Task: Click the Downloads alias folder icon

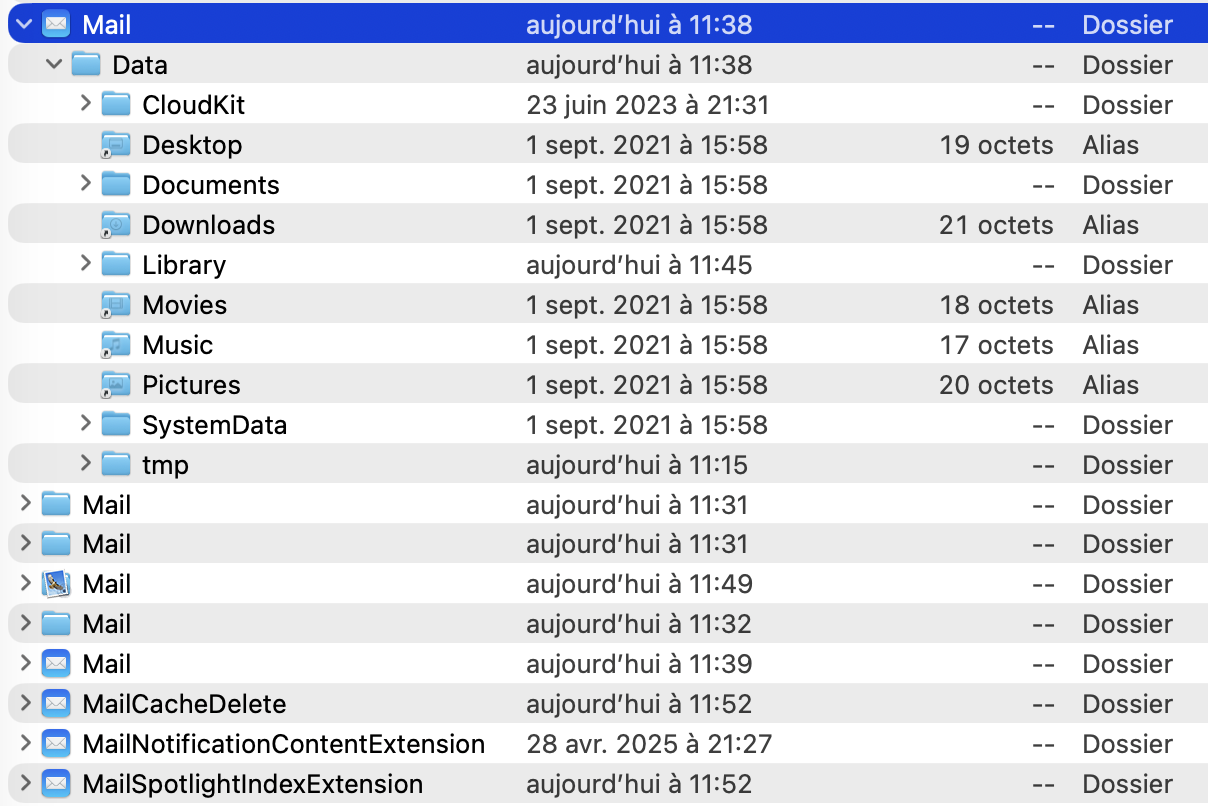Action: [x=116, y=225]
